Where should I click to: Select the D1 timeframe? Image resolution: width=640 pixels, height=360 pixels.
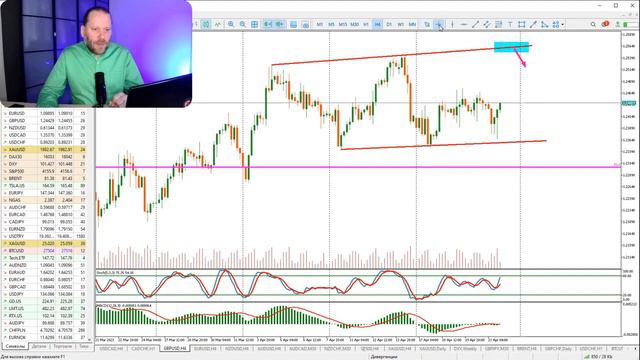[x=389, y=24]
